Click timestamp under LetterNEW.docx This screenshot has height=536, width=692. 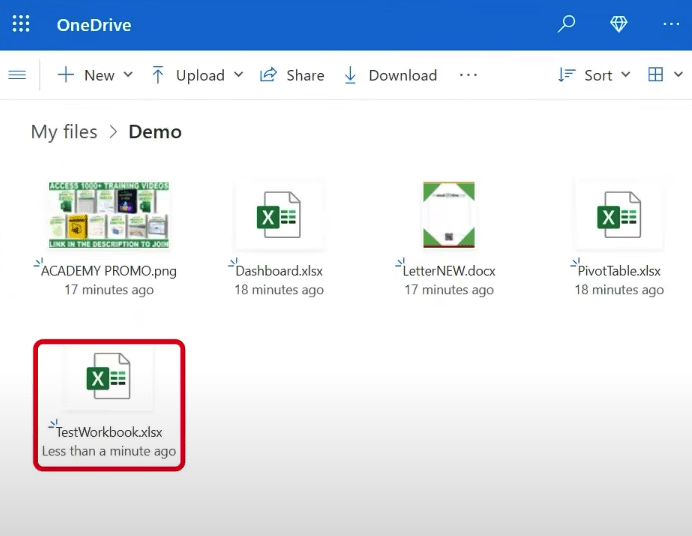449,290
